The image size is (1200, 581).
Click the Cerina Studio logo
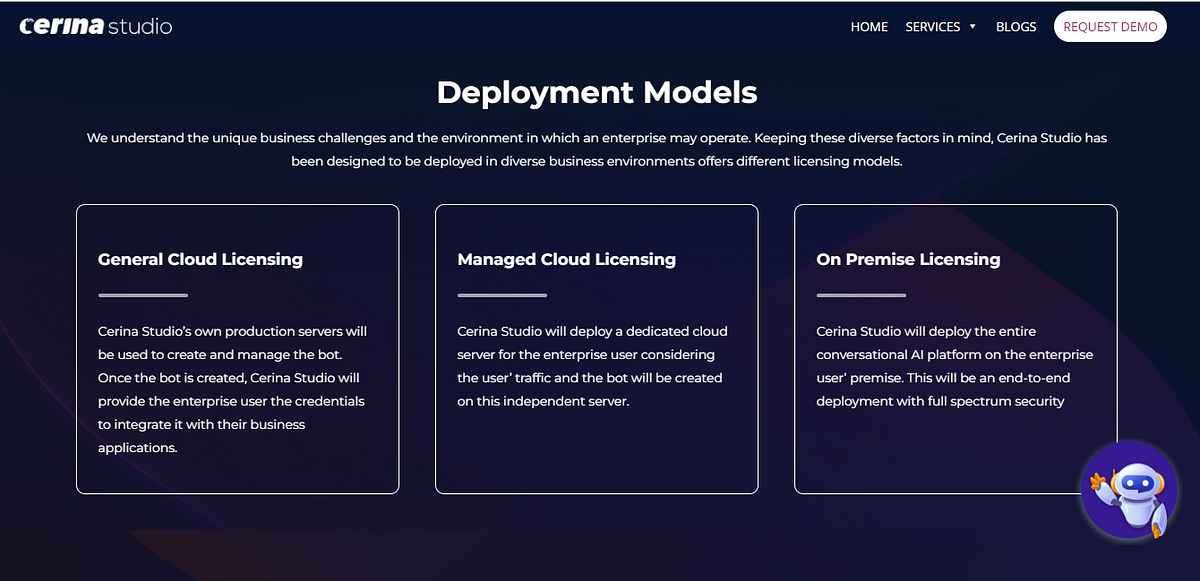click(96, 26)
